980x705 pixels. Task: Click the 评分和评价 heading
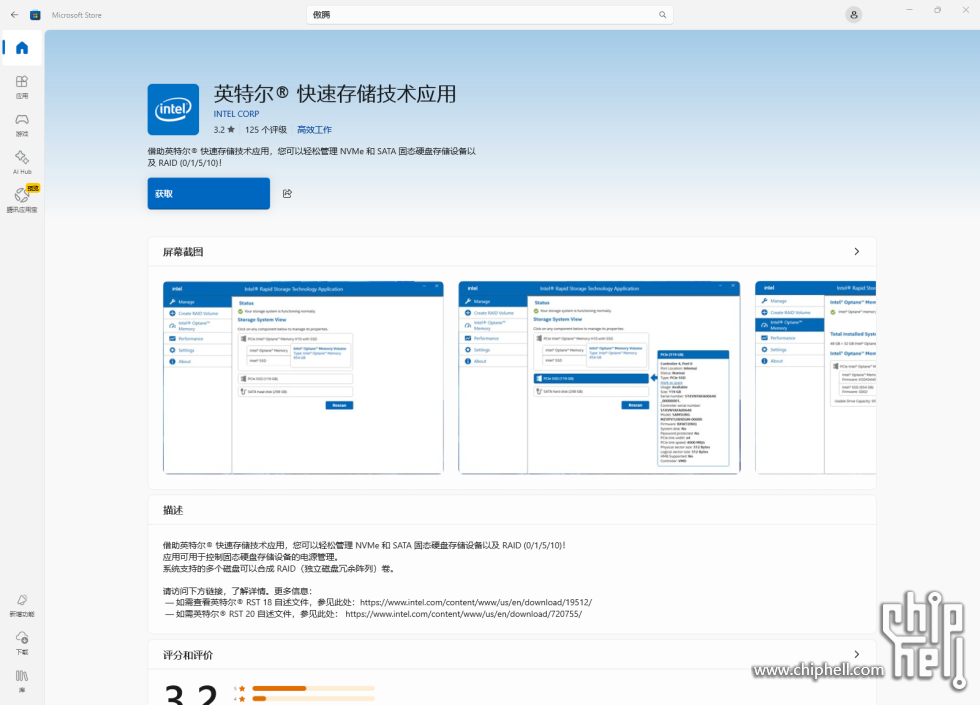pos(188,655)
